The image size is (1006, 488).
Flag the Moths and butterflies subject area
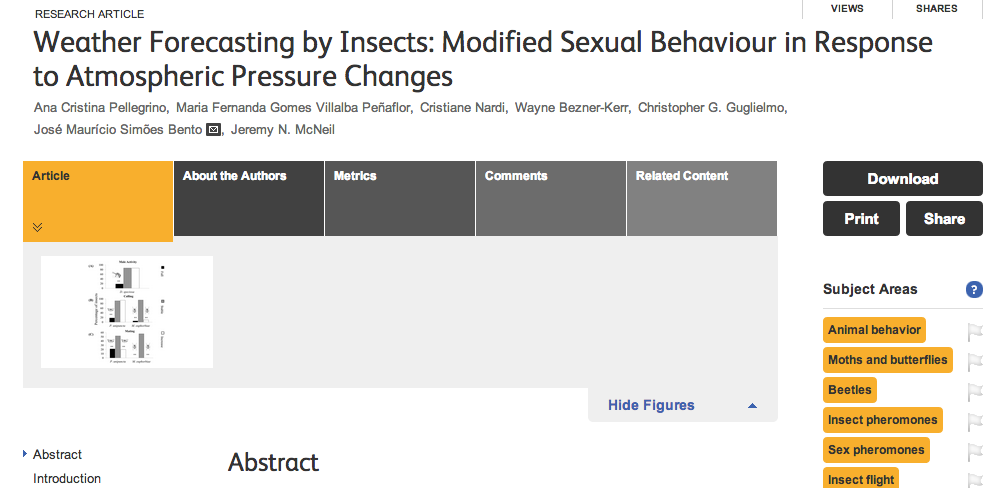click(x=975, y=361)
